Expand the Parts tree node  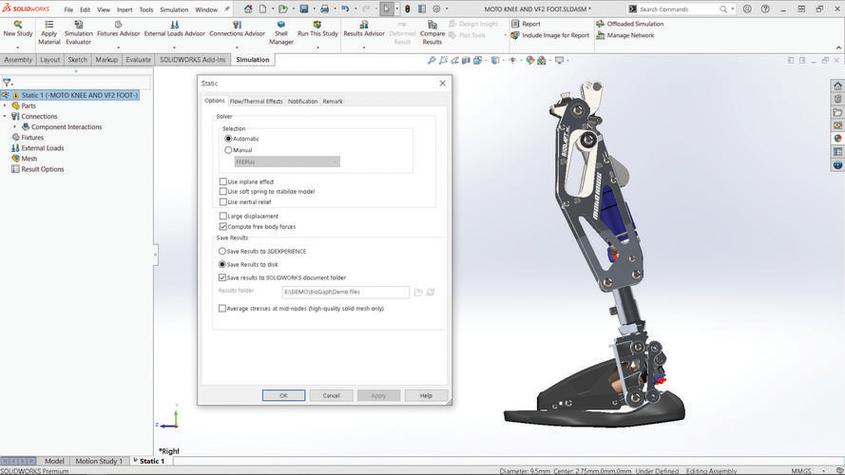tap(5, 106)
